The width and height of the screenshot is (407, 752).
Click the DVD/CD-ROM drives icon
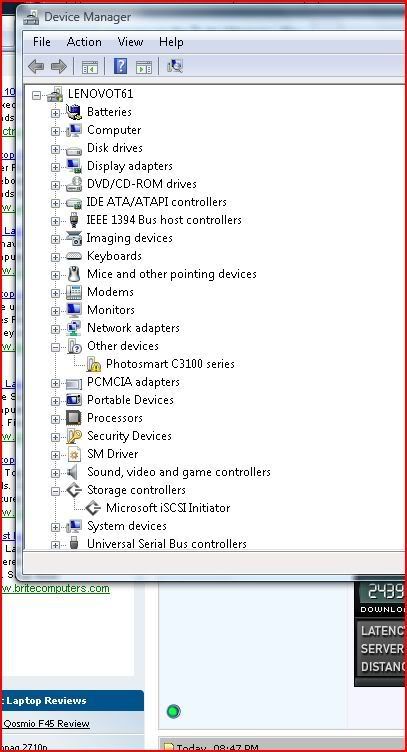point(74,184)
